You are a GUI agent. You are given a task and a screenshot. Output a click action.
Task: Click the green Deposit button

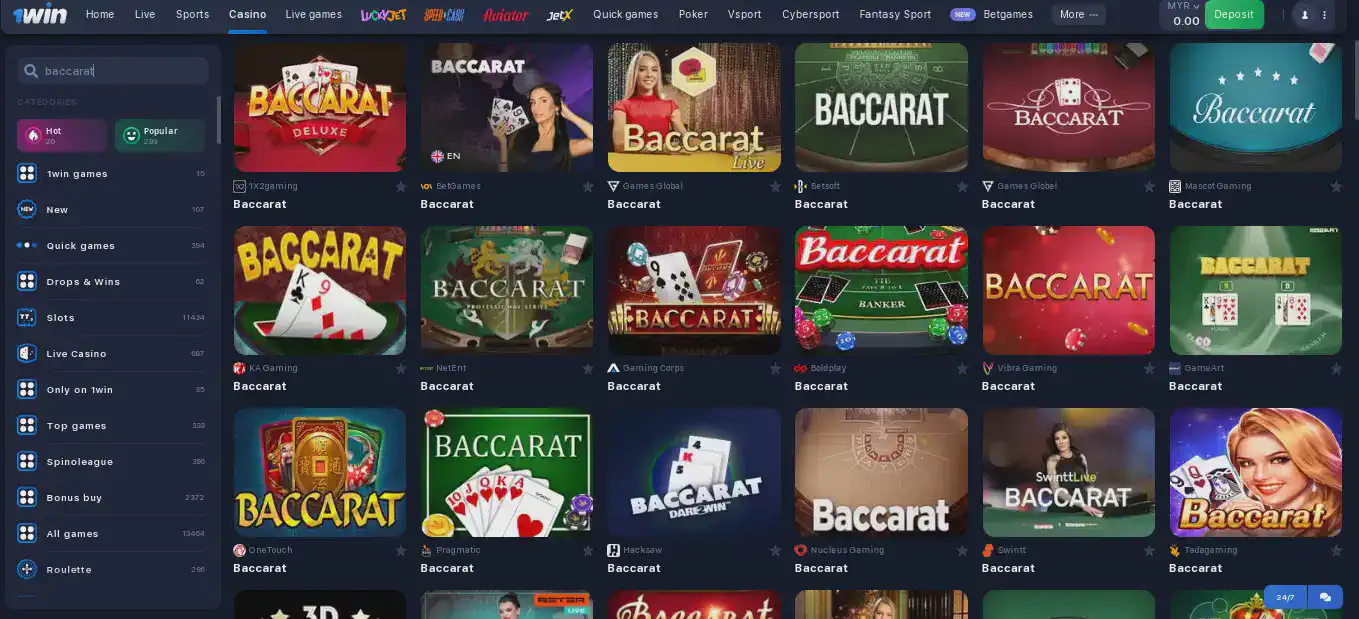pyautogui.click(x=1234, y=15)
